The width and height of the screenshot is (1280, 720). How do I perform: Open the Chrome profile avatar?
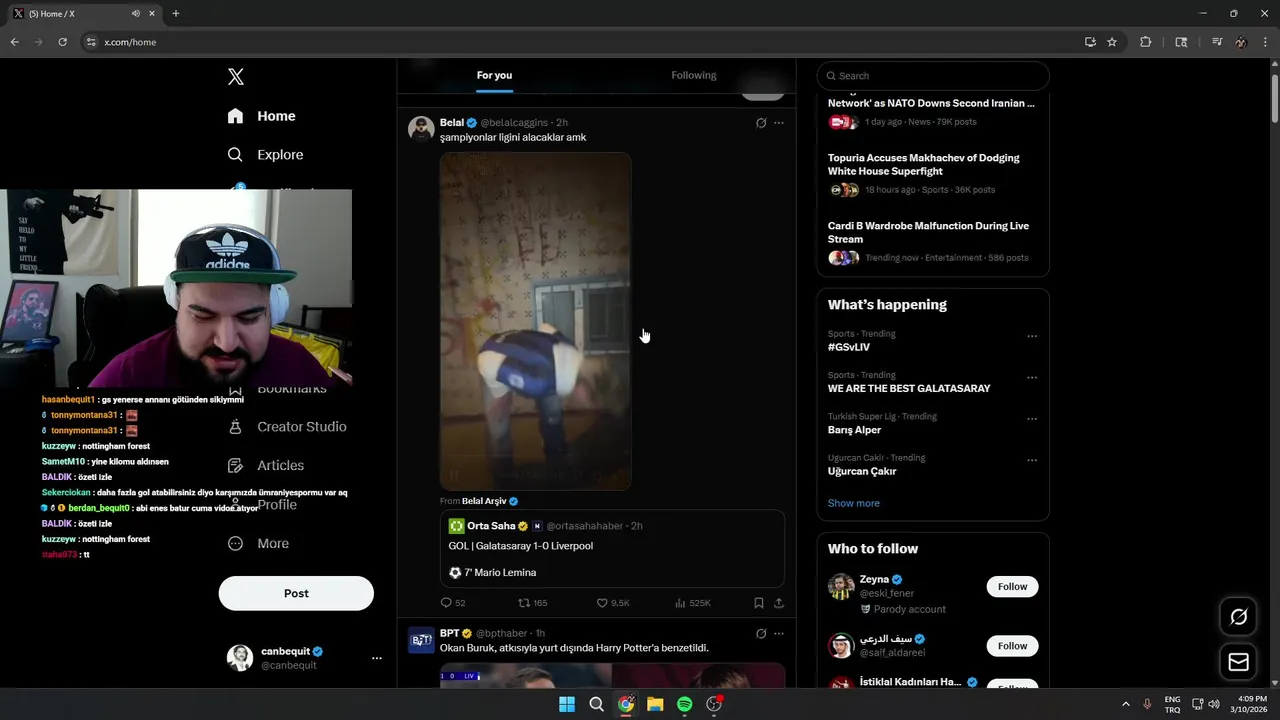point(1241,42)
